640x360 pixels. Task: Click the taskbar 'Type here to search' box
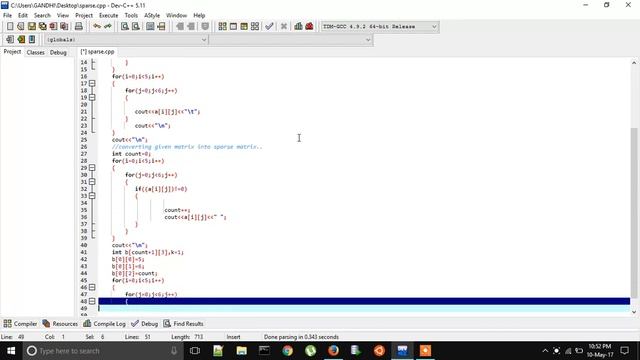(x=102, y=351)
